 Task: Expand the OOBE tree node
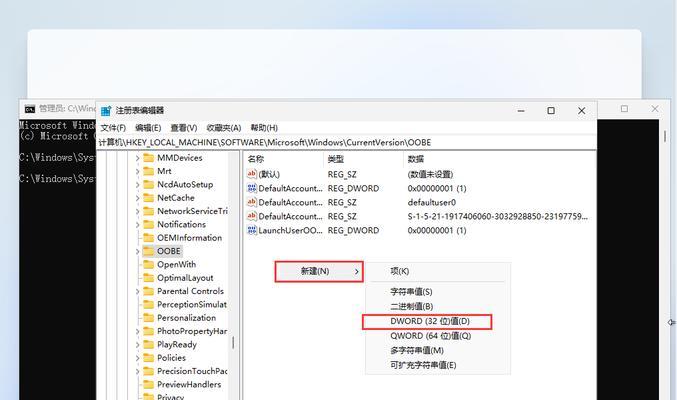coord(137,251)
